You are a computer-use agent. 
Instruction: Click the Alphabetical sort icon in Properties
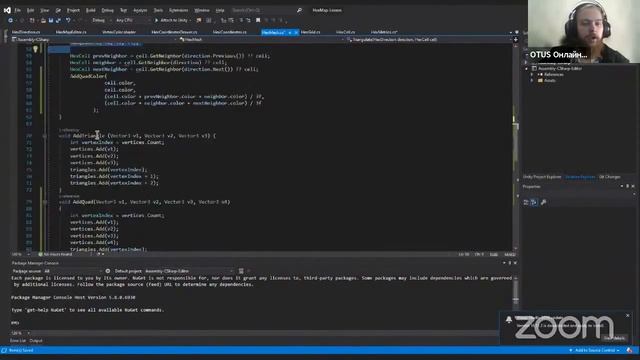coord(534,202)
